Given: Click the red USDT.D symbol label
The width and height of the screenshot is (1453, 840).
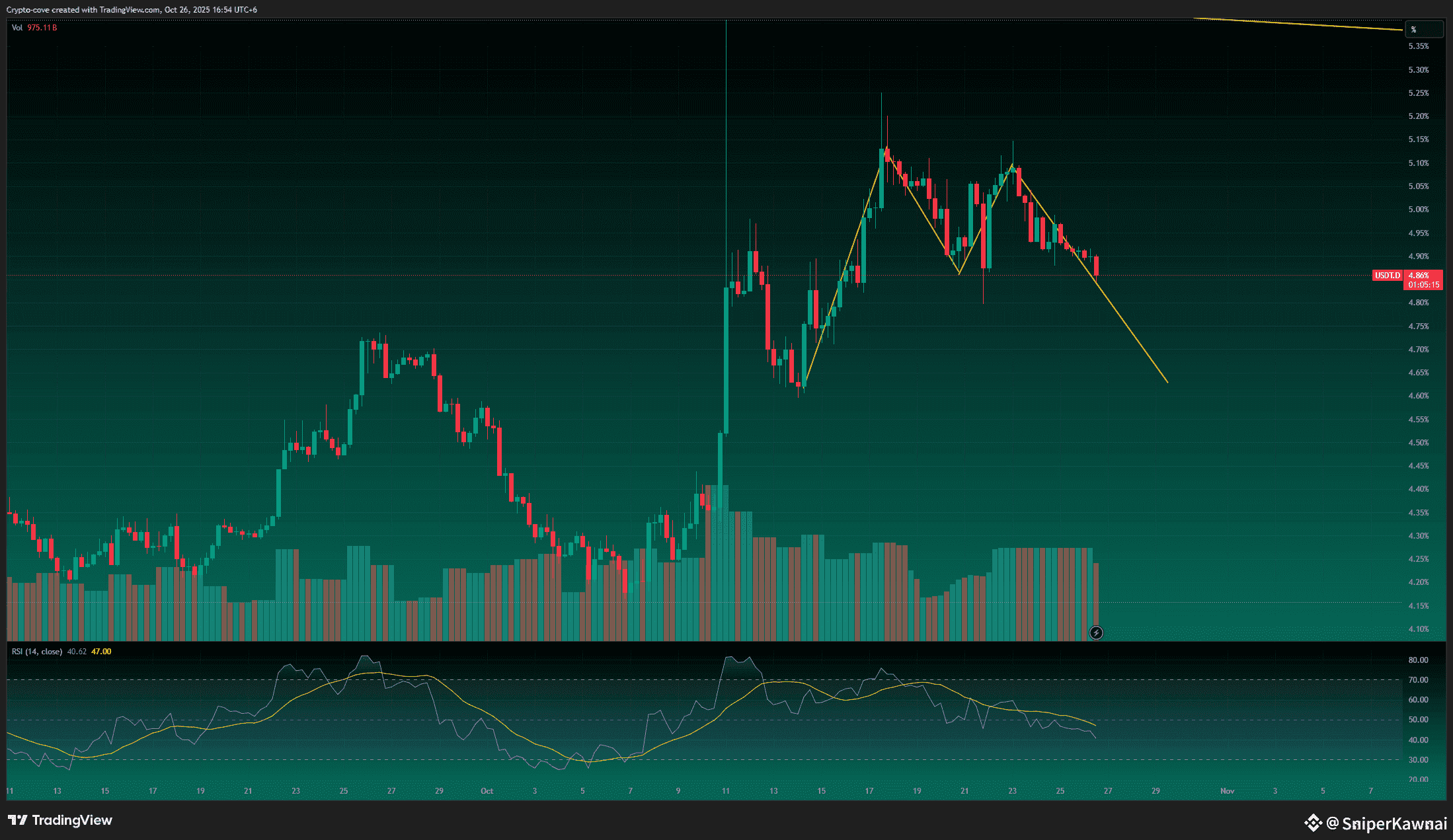Looking at the screenshot, I should tap(1388, 276).
